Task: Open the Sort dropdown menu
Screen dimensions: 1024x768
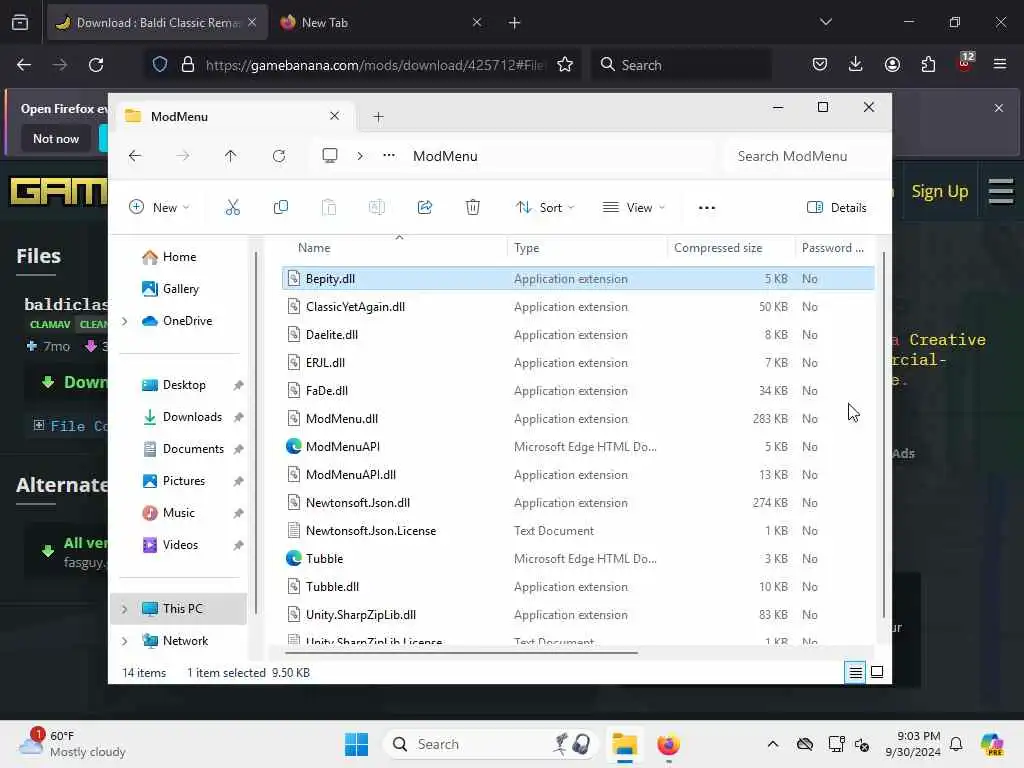Action: click(545, 208)
